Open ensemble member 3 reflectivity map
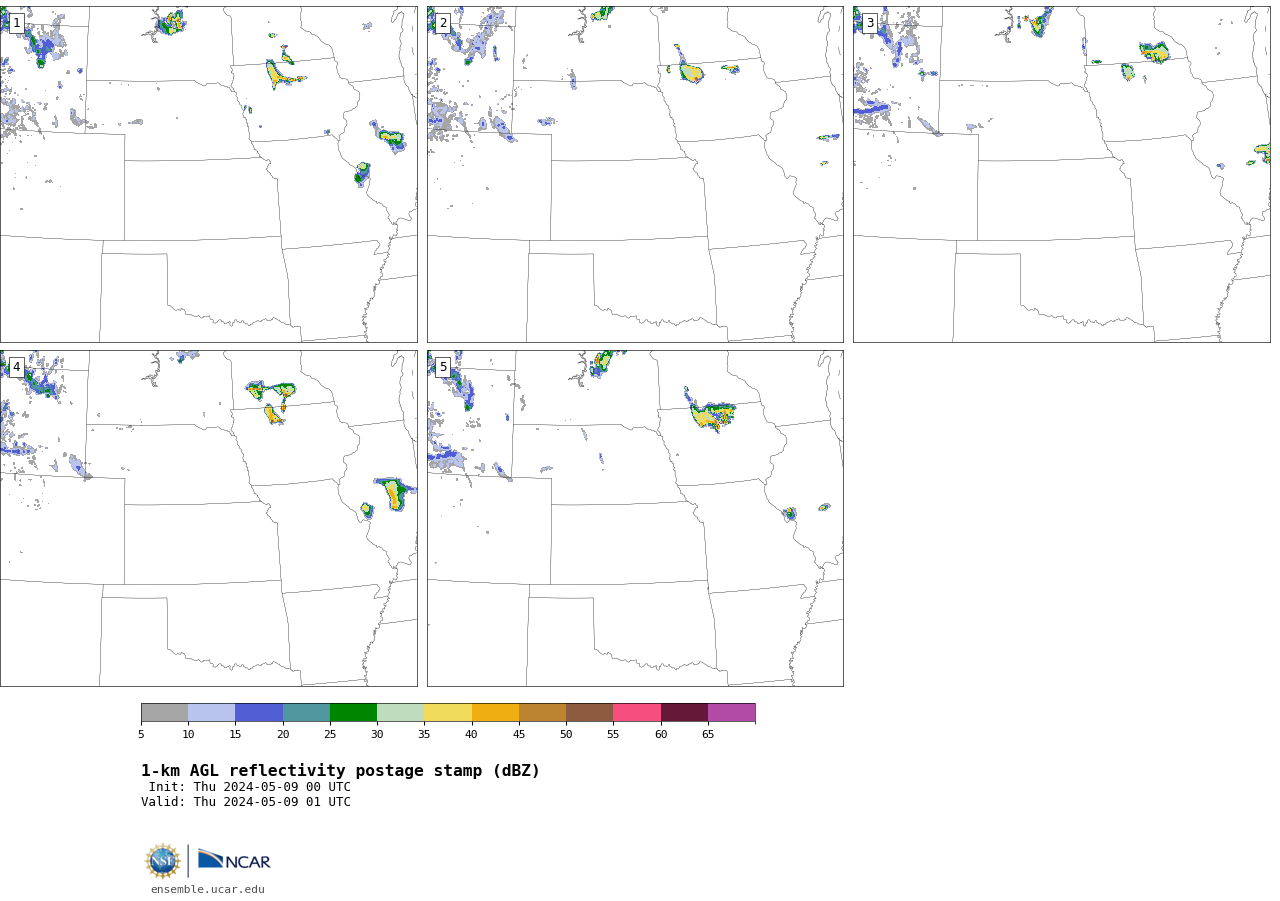 tap(1061, 174)
